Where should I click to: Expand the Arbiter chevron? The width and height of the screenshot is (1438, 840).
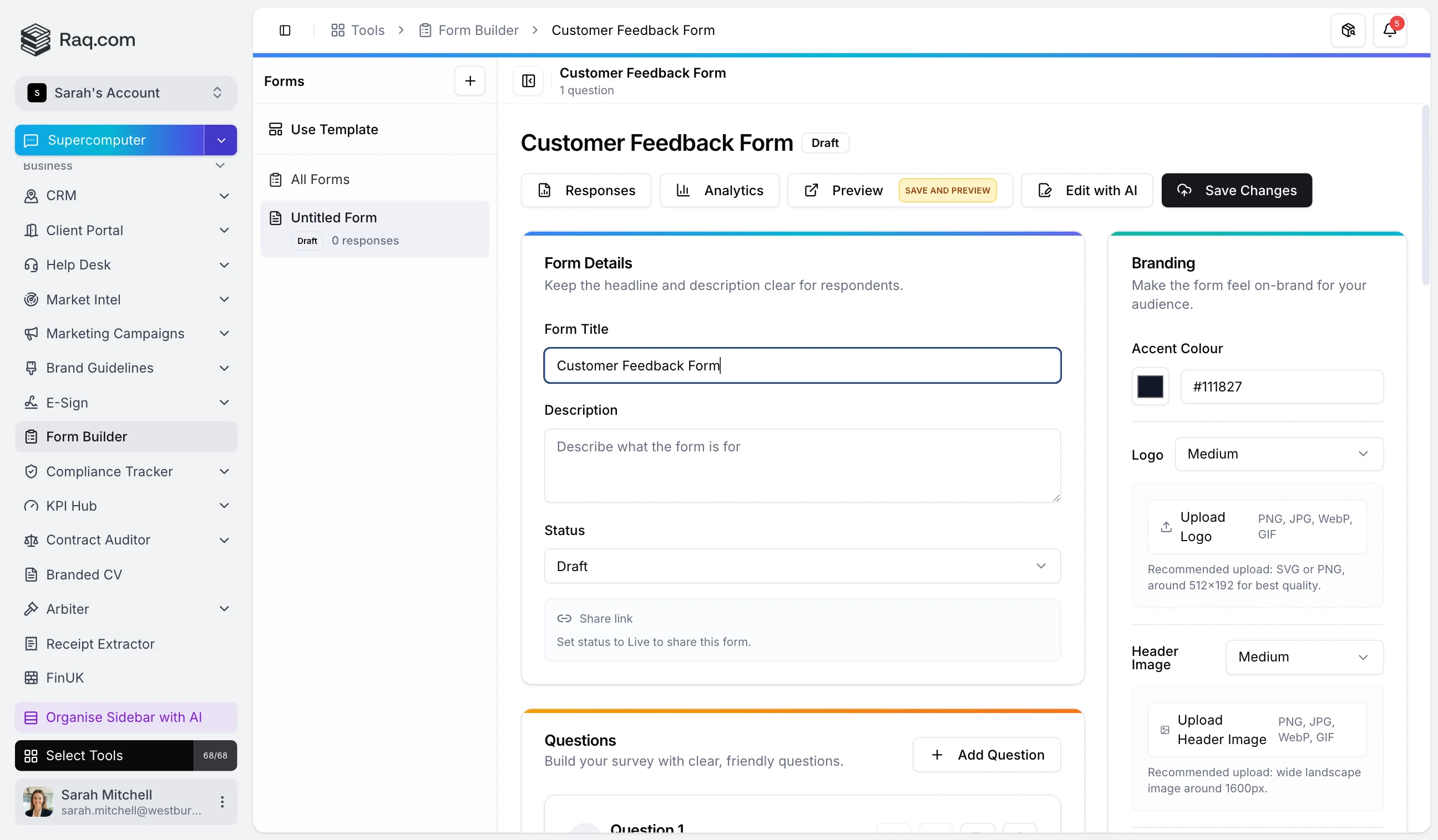(224, 609)
